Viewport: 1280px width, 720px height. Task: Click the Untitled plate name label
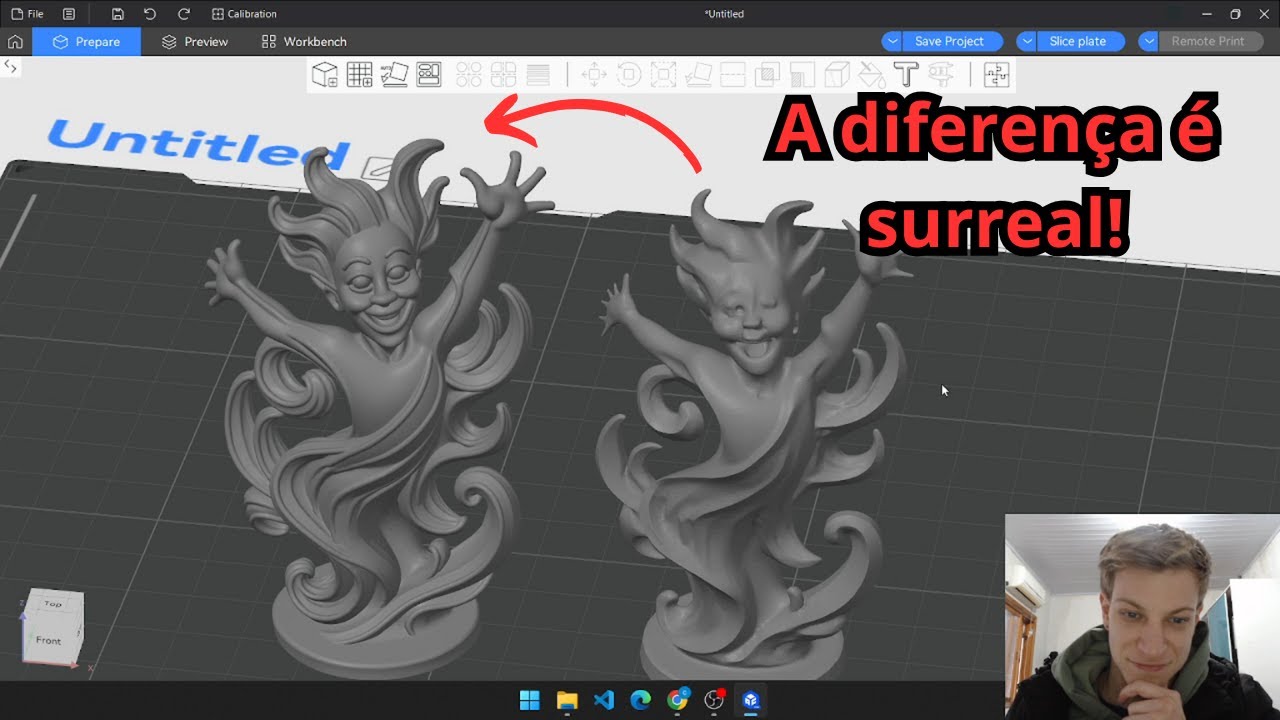pos(198,144)
